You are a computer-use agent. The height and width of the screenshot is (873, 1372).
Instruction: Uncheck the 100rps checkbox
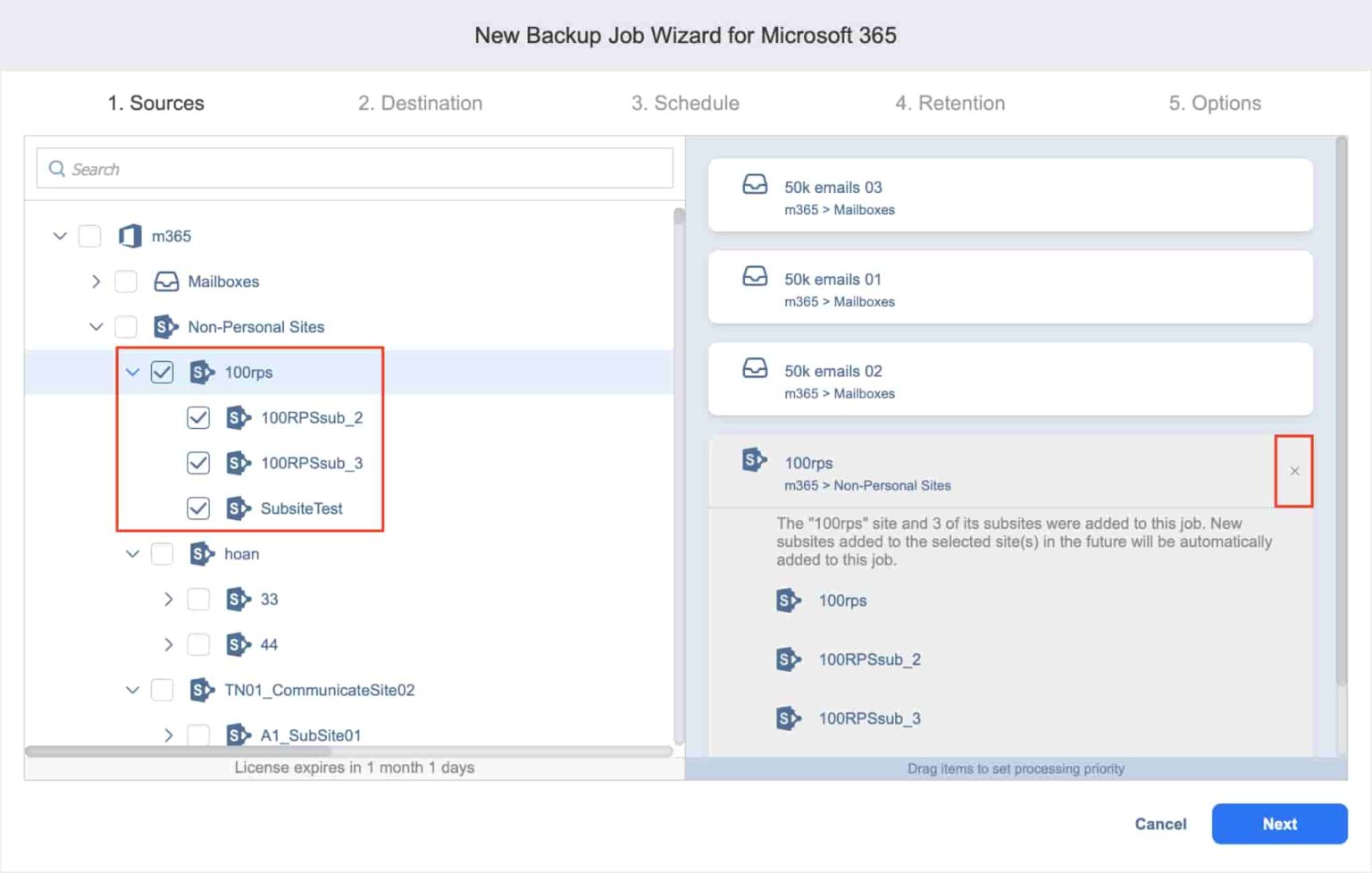pos(162,373)
